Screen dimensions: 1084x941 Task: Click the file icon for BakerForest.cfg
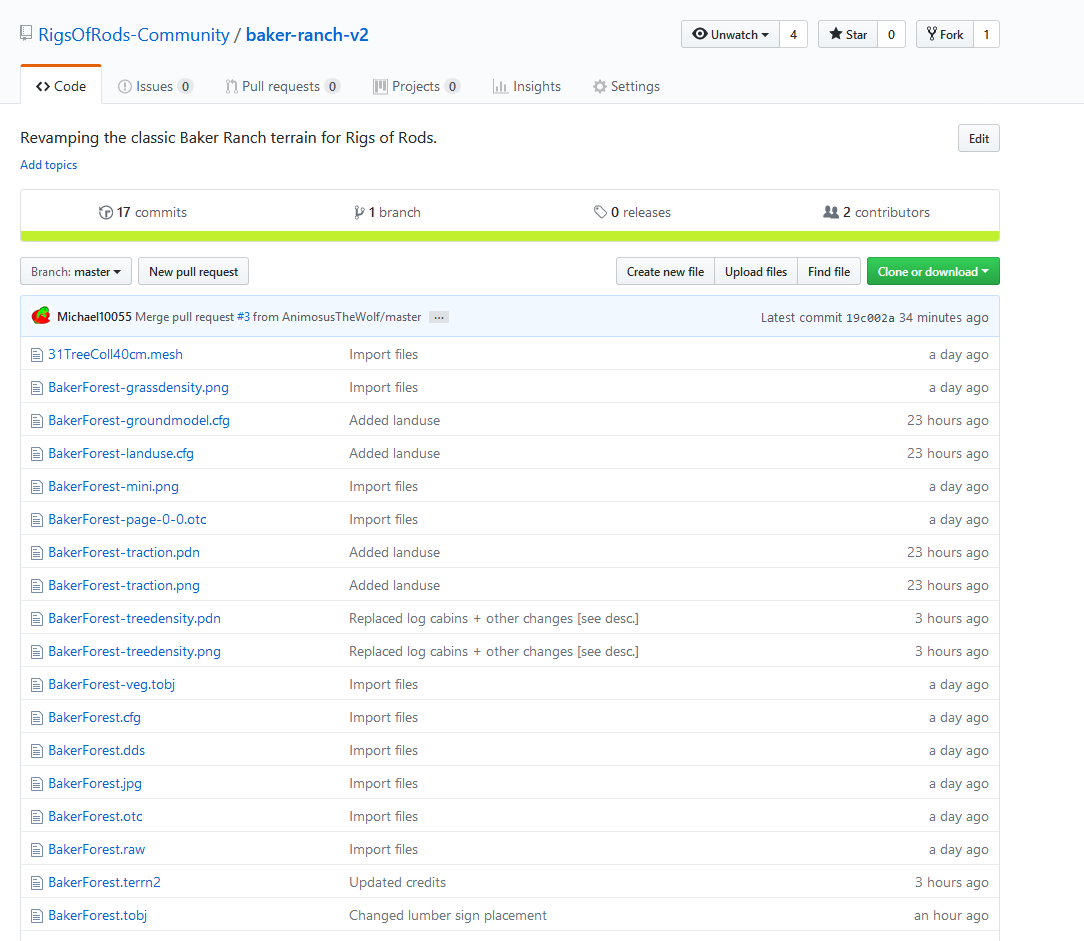click(x=37, y=718)
